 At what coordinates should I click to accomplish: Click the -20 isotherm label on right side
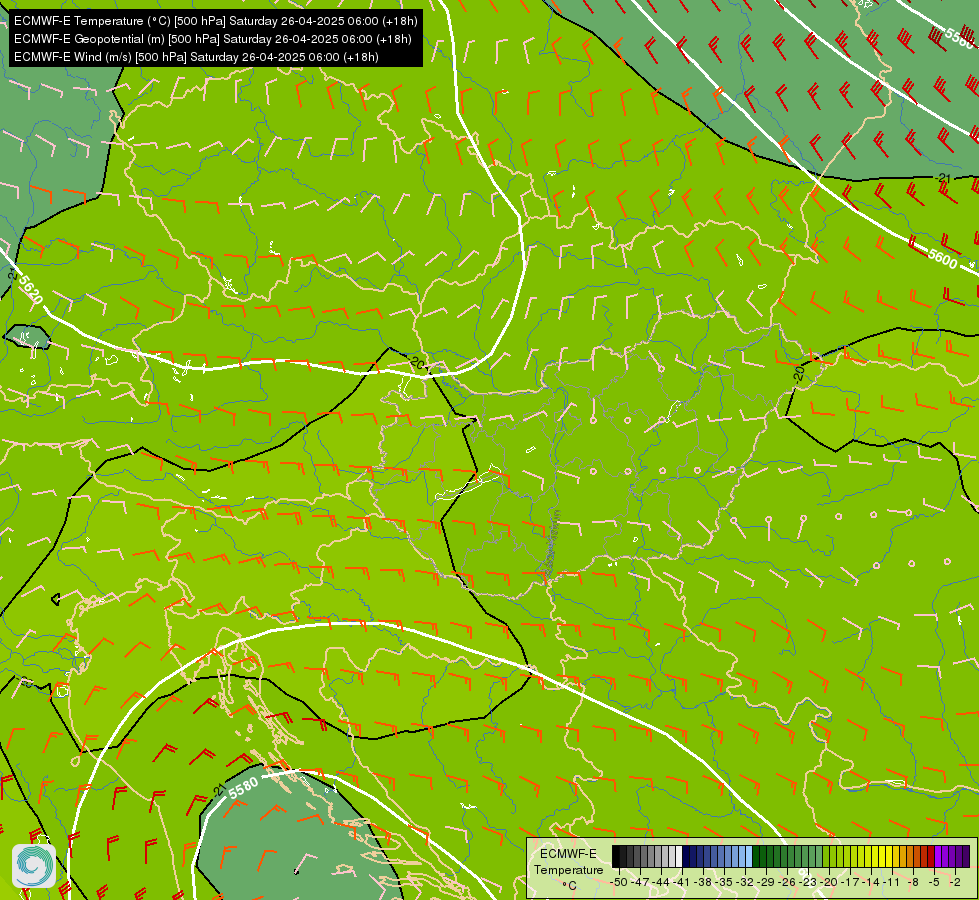[x=799, y=374]
